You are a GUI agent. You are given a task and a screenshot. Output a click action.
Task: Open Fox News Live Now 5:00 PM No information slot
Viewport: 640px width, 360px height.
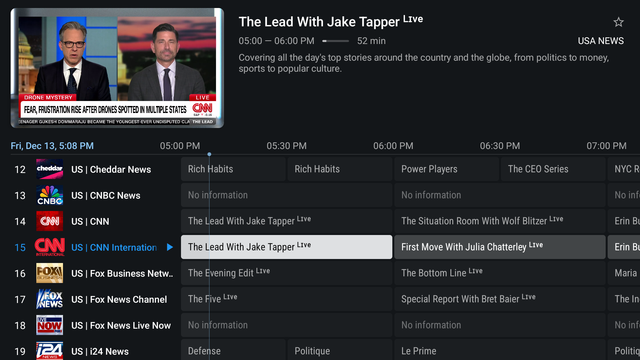pos(287,325)
